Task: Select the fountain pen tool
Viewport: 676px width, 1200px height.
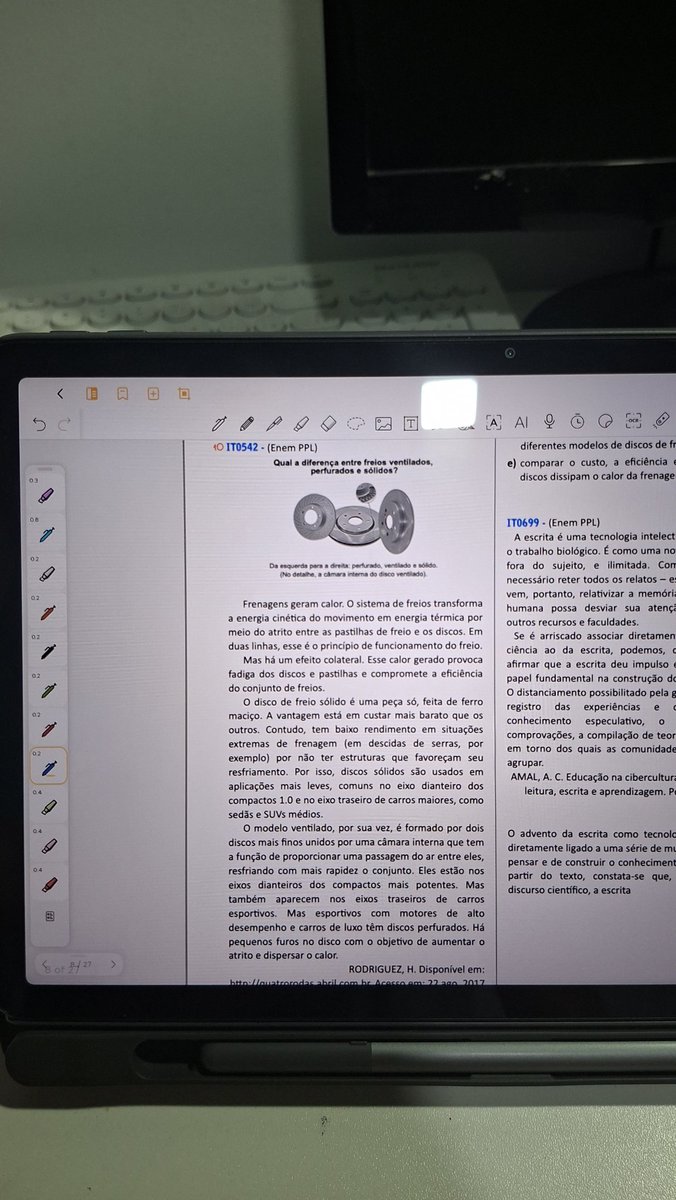Action: coord(219,423)
